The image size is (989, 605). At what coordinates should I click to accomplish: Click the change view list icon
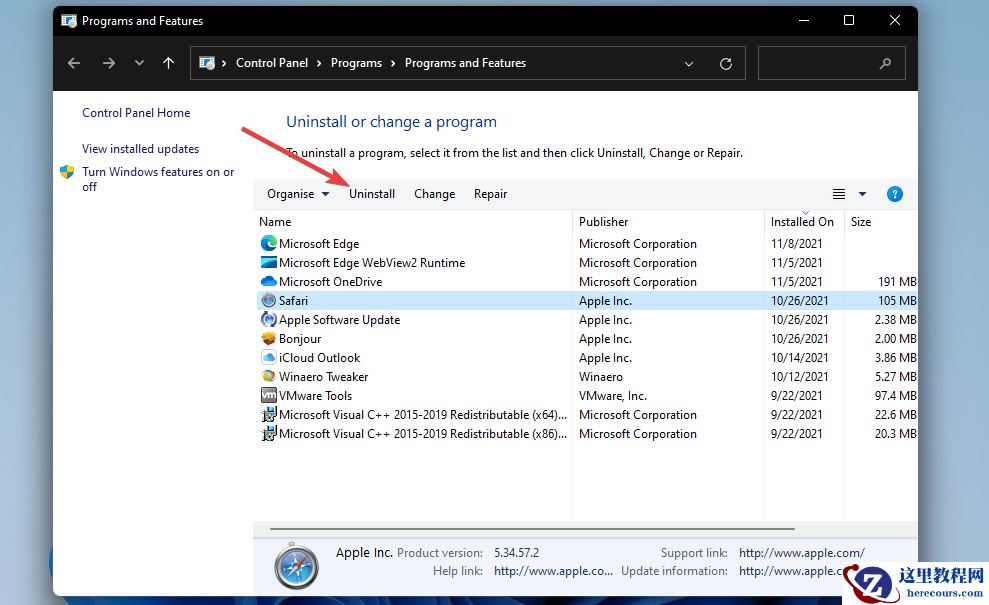click(839, 193)
